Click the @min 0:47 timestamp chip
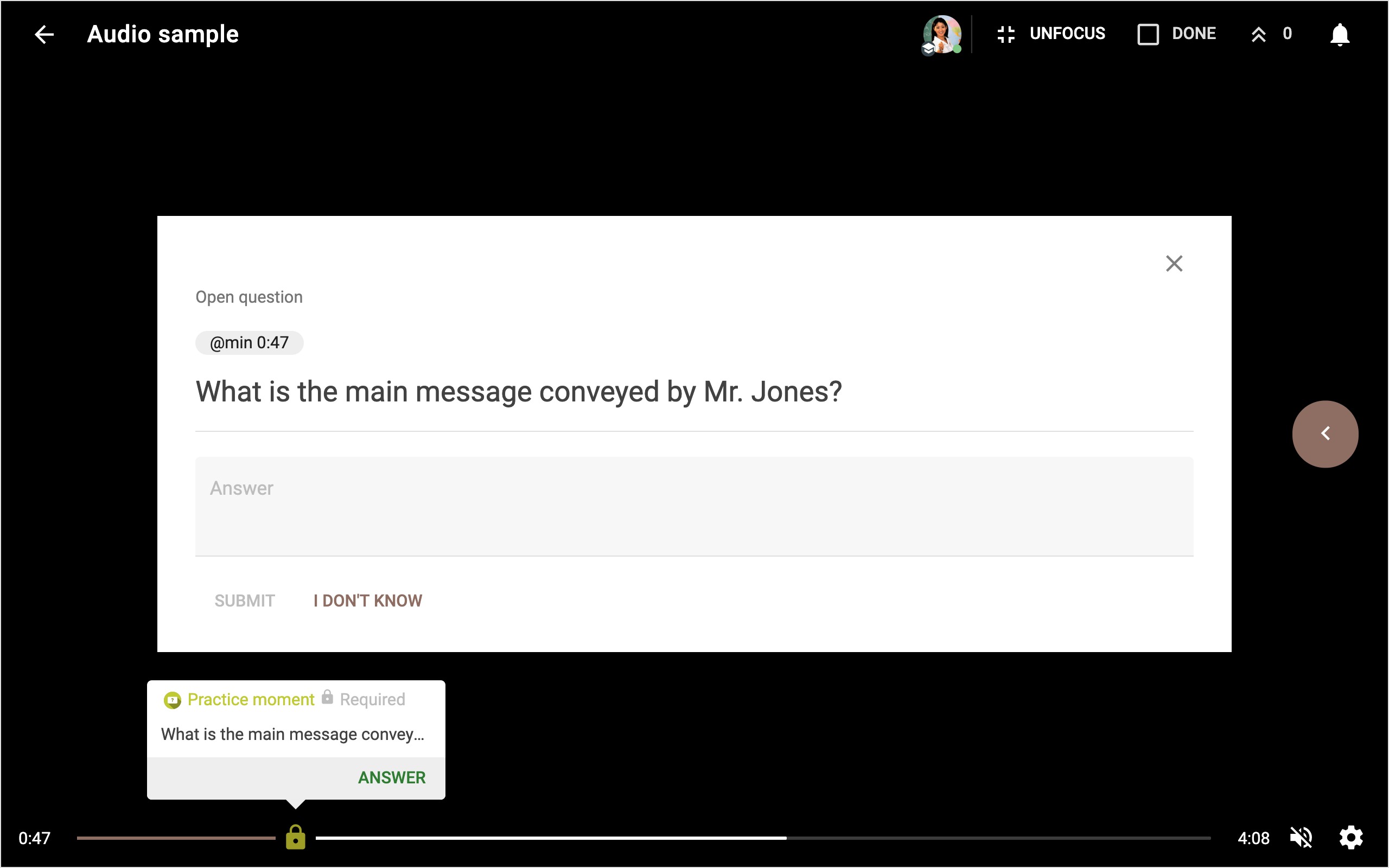Screen dimensions: 1389x868 click(x=249, y=343)
